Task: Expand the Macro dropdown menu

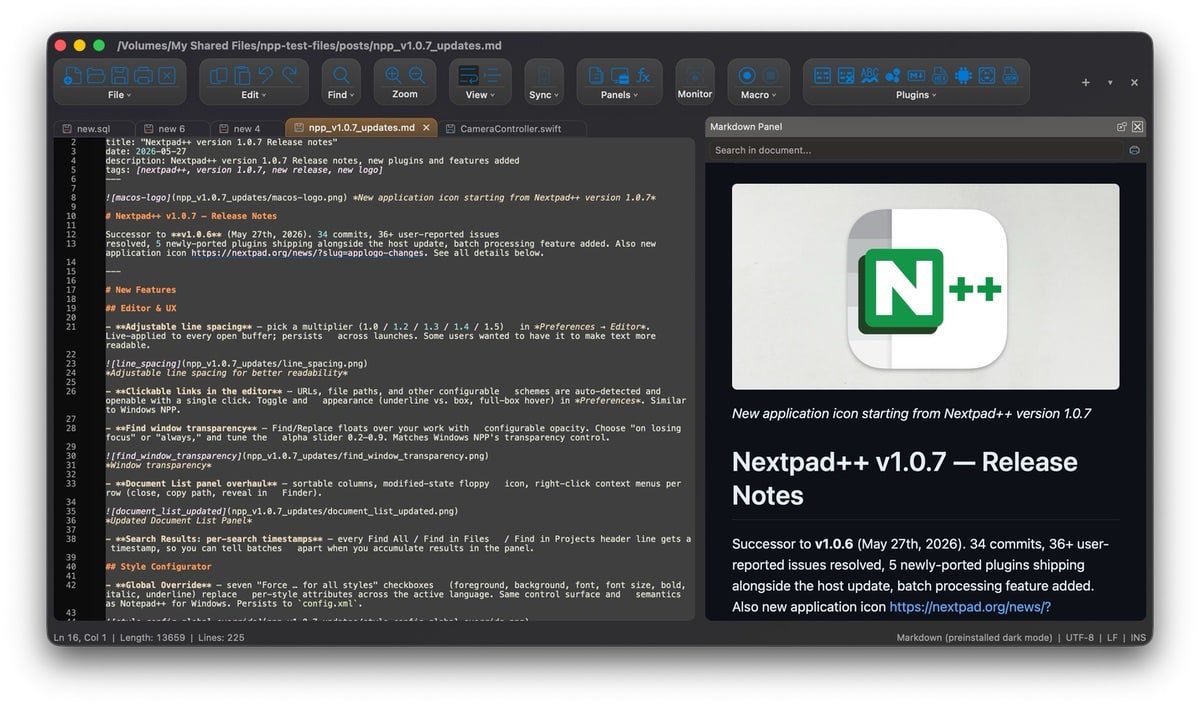Action: (758, 95)
